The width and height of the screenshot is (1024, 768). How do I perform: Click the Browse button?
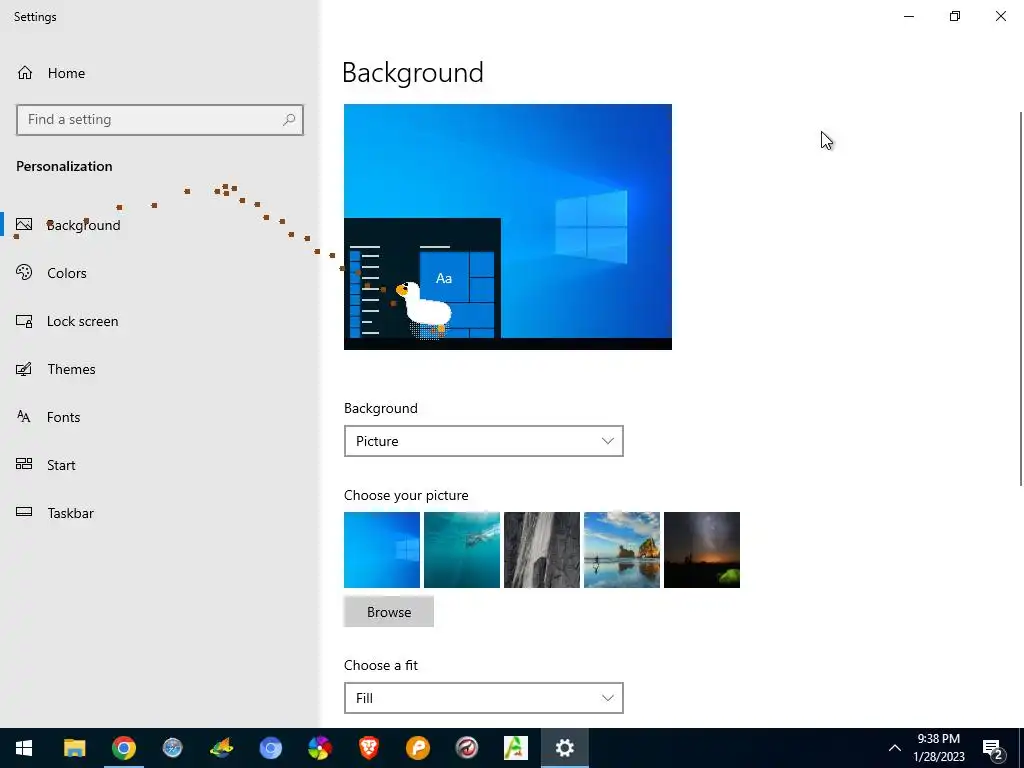[389, 612]
